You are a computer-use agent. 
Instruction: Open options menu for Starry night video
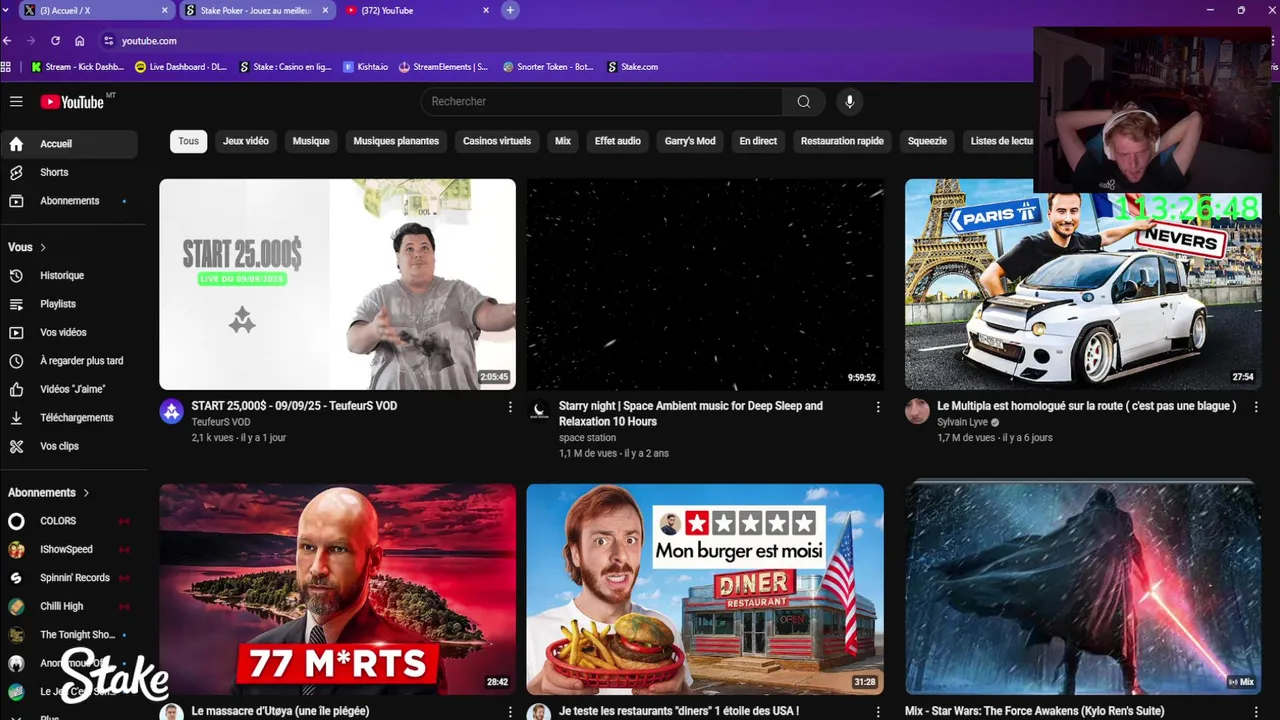878,407
